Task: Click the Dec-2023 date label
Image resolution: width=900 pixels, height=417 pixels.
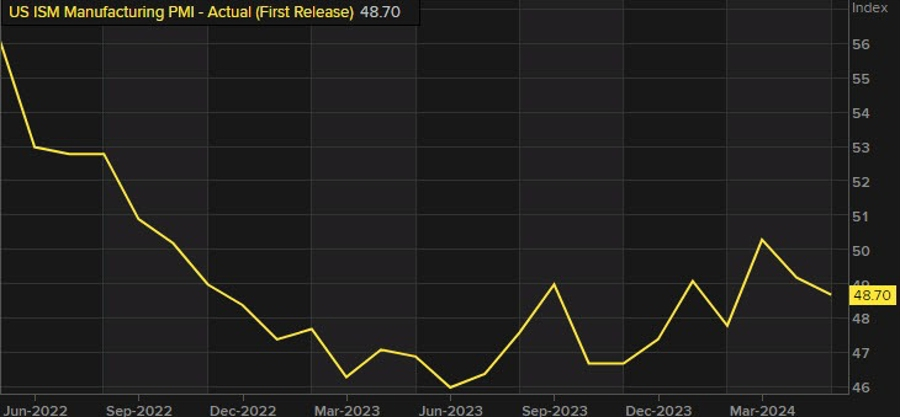Action: pyautogui.click(x=658, y=410)
